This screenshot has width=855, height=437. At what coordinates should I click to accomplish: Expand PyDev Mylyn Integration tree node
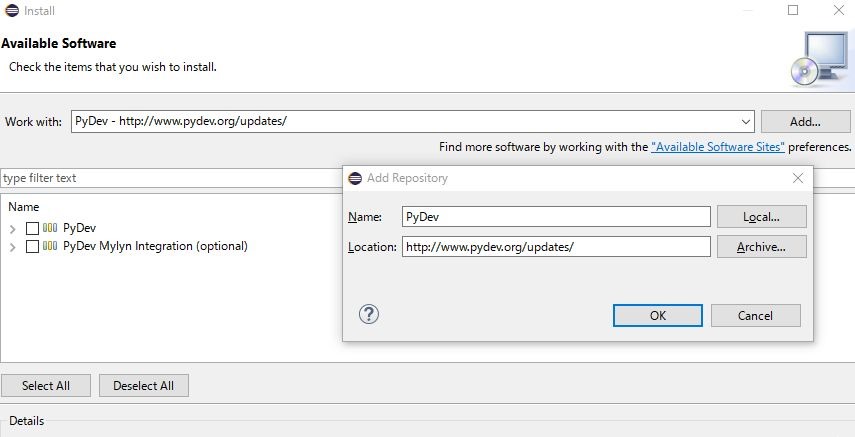(13, 246)
